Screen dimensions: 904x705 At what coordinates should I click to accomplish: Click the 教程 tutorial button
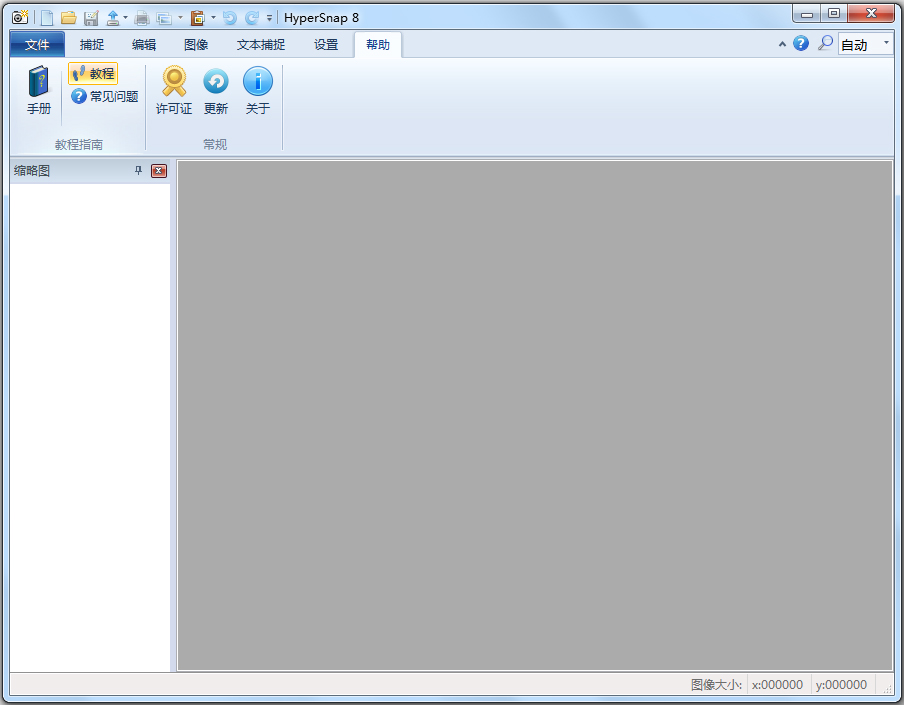(x=93, y=74)
